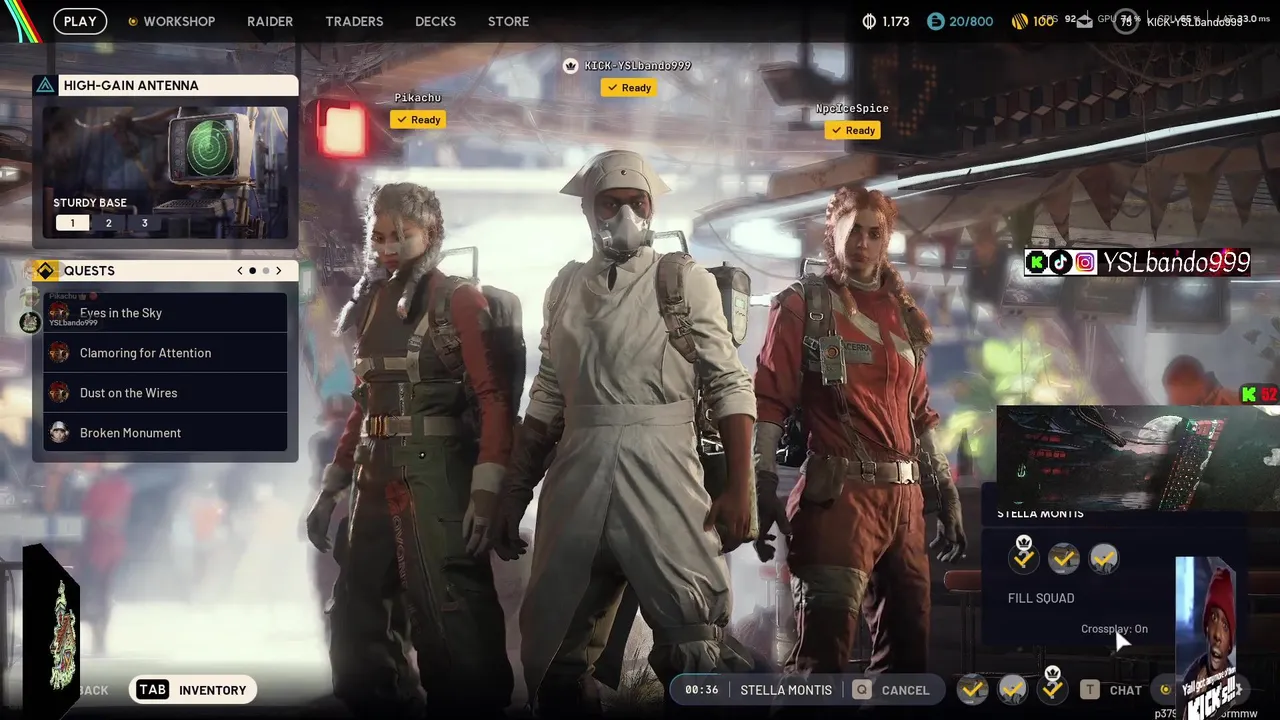This screenshot has width=1280, height=720.
Task: Click first squad avatar in bottom bar
Action: click(x=972, y=689)
